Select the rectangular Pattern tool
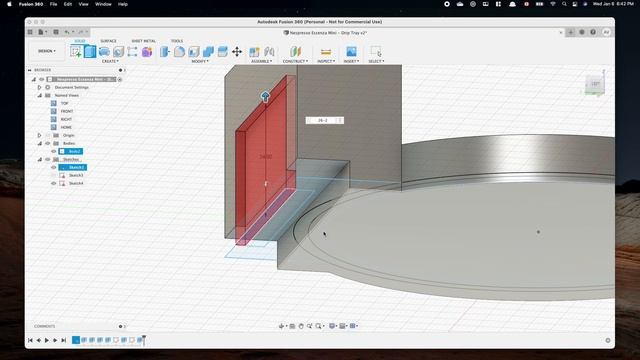 click(x=132, y=52)
